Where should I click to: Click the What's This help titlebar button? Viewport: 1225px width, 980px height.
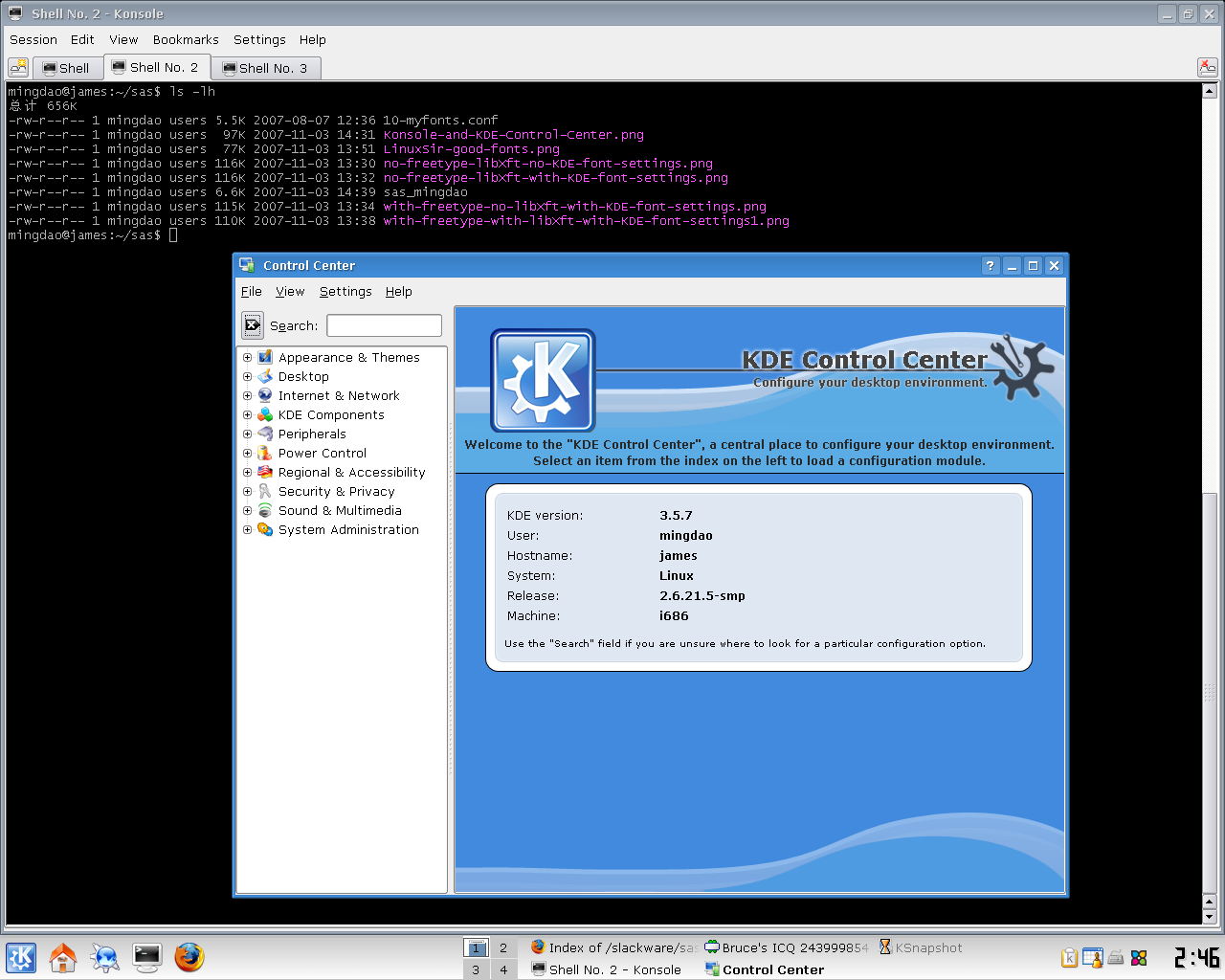point(991,266)
